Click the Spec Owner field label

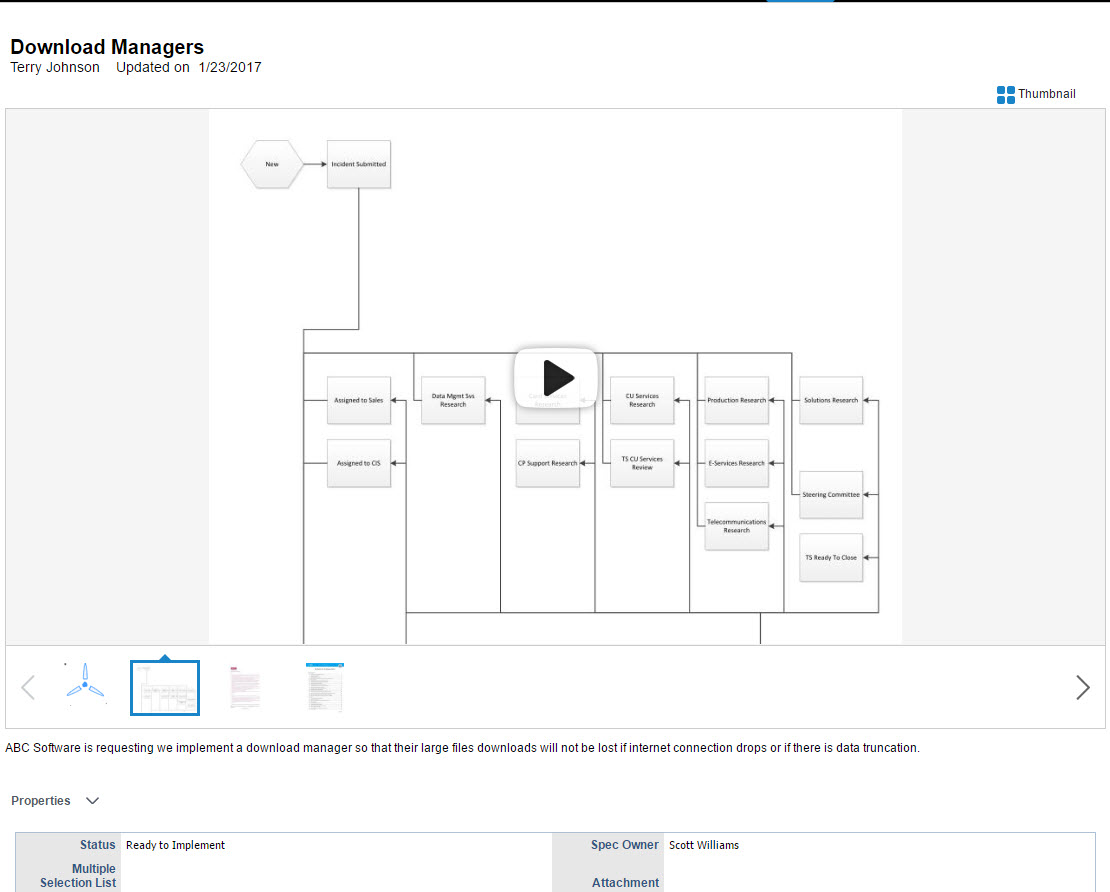tap(624, 845)
